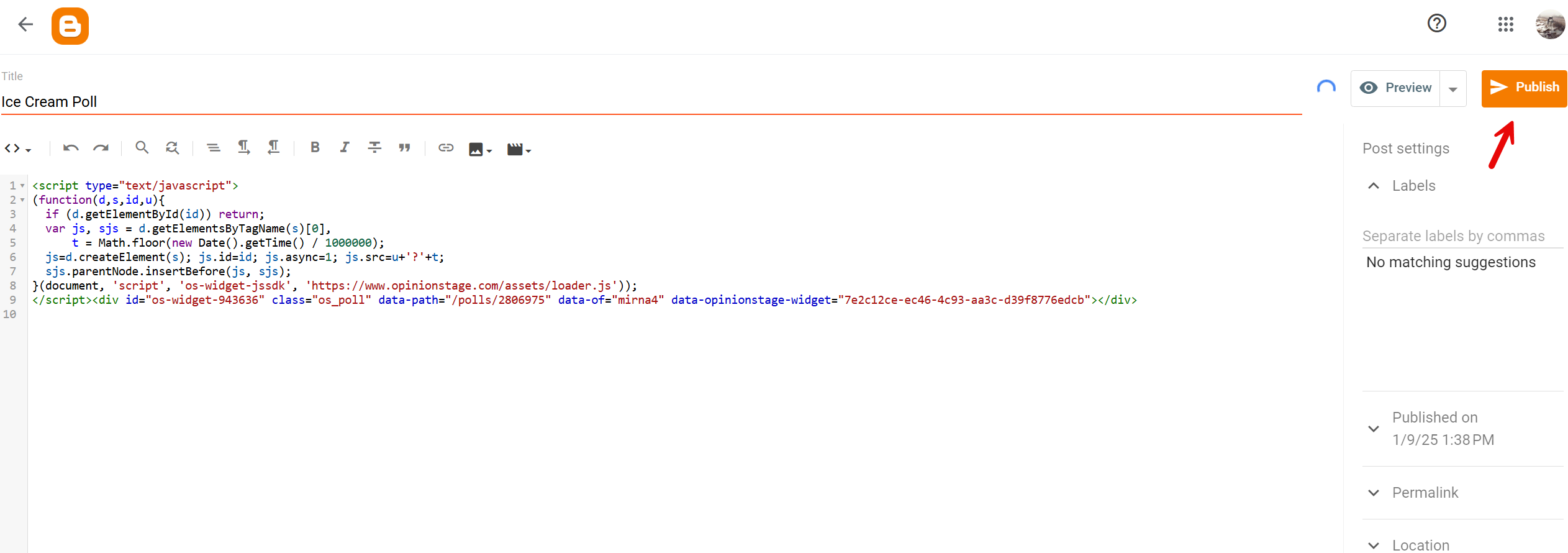The width and height of the screenshot is (1568, 553).
Task: Click the orange Publish button
Action: pyautogui.click(x=1524, y=88)
